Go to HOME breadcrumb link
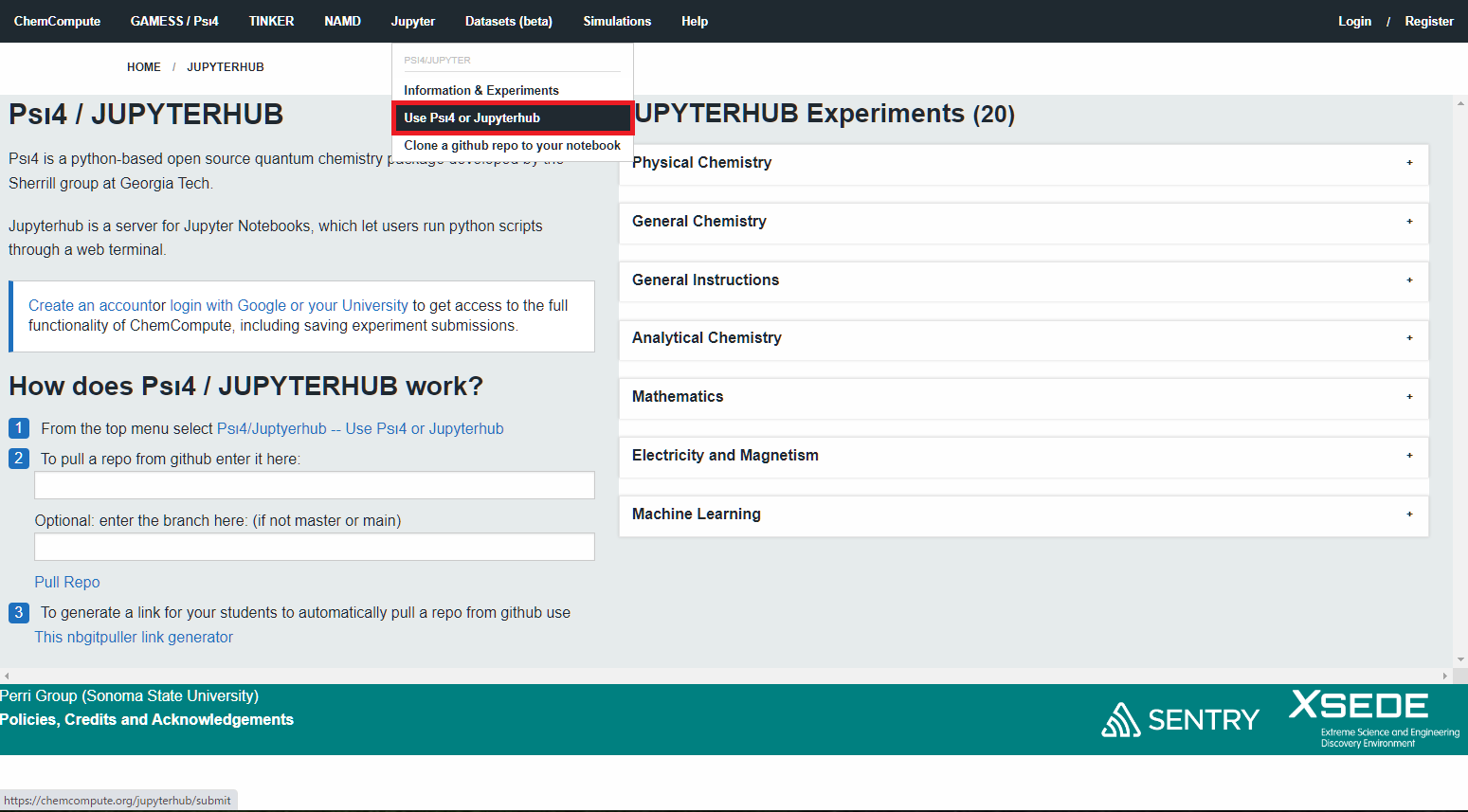The height and width of the screenshot is (812, 1468). (x=144, y=67)
